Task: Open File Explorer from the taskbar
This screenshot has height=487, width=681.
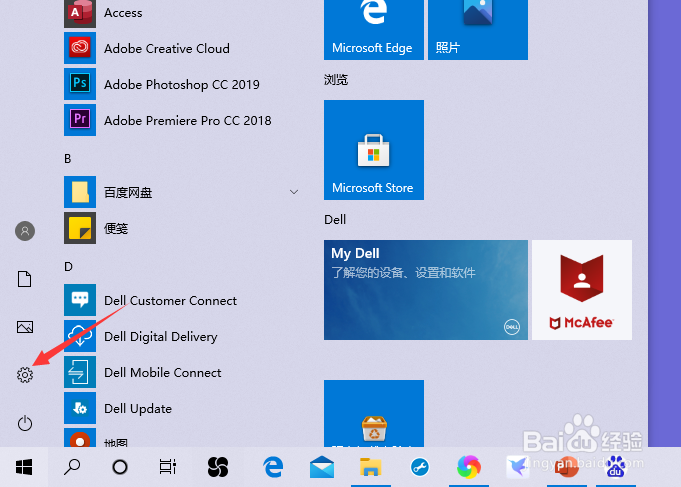Action: pyautogui.click(x=370, y=467)
